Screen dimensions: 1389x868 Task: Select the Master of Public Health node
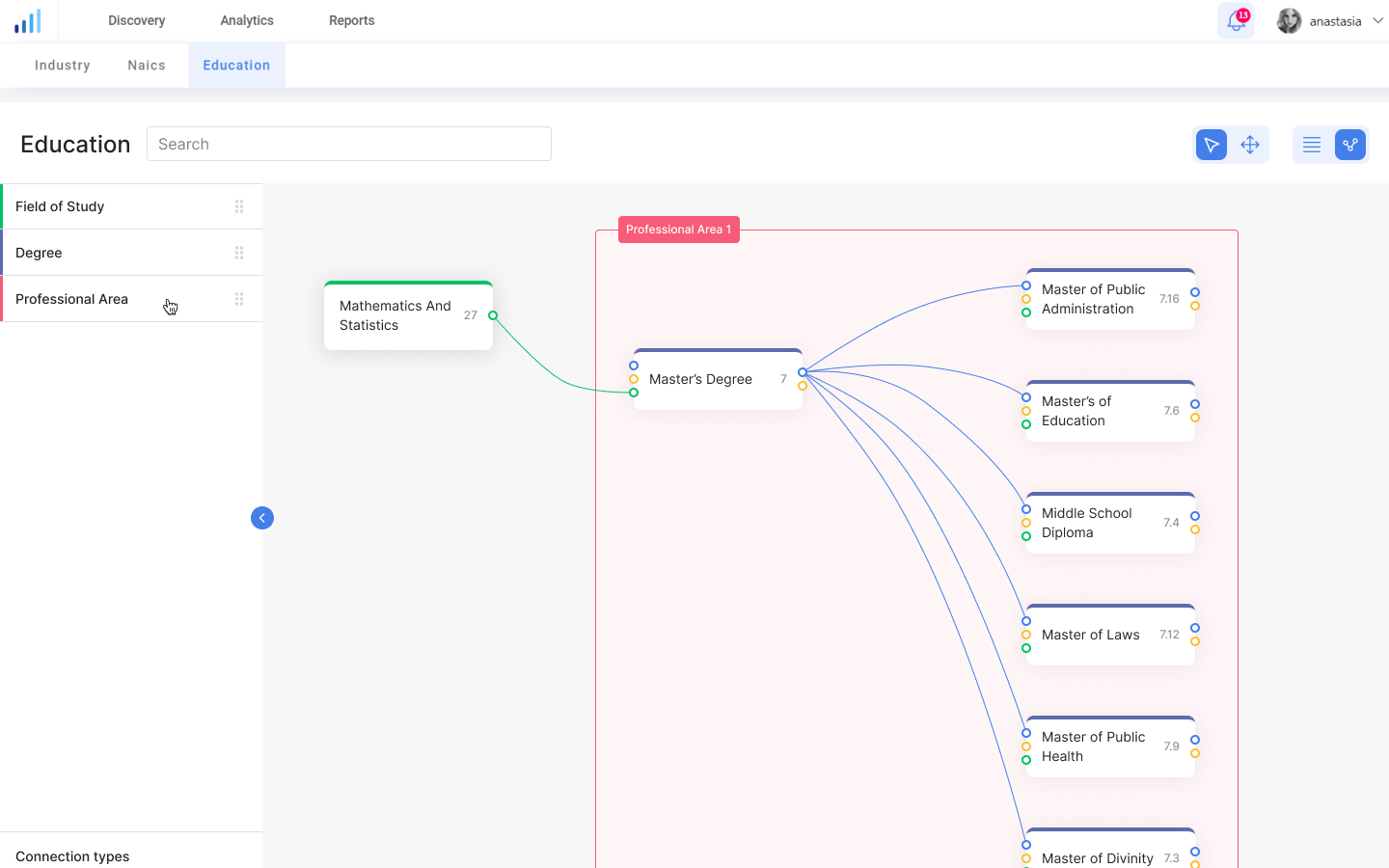tap(1110, 746)
